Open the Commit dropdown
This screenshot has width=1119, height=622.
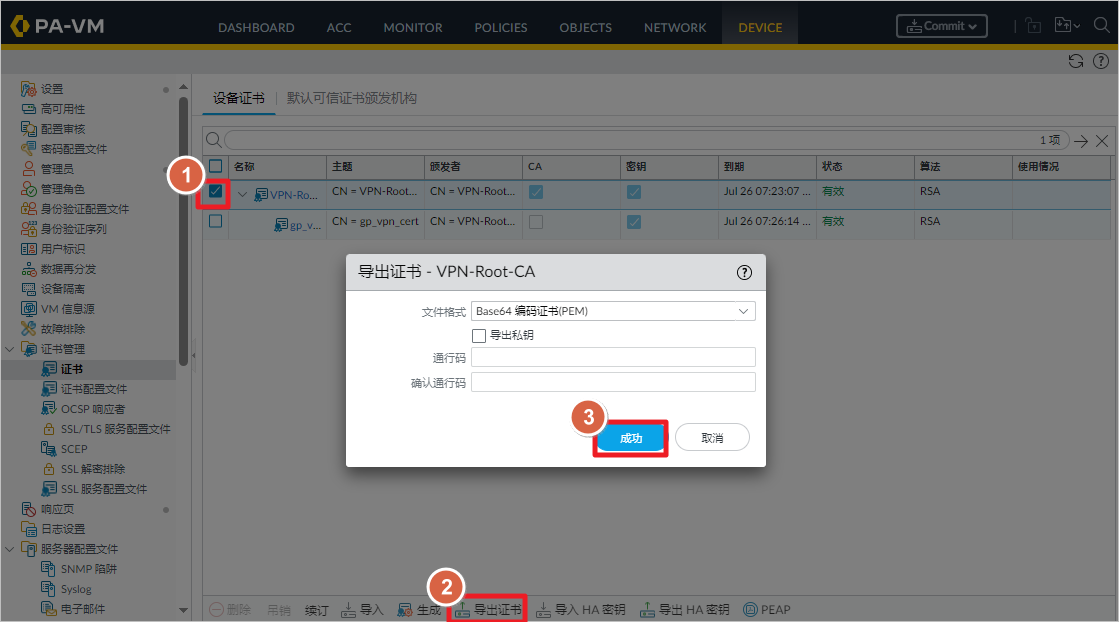(x=942, y=26)
